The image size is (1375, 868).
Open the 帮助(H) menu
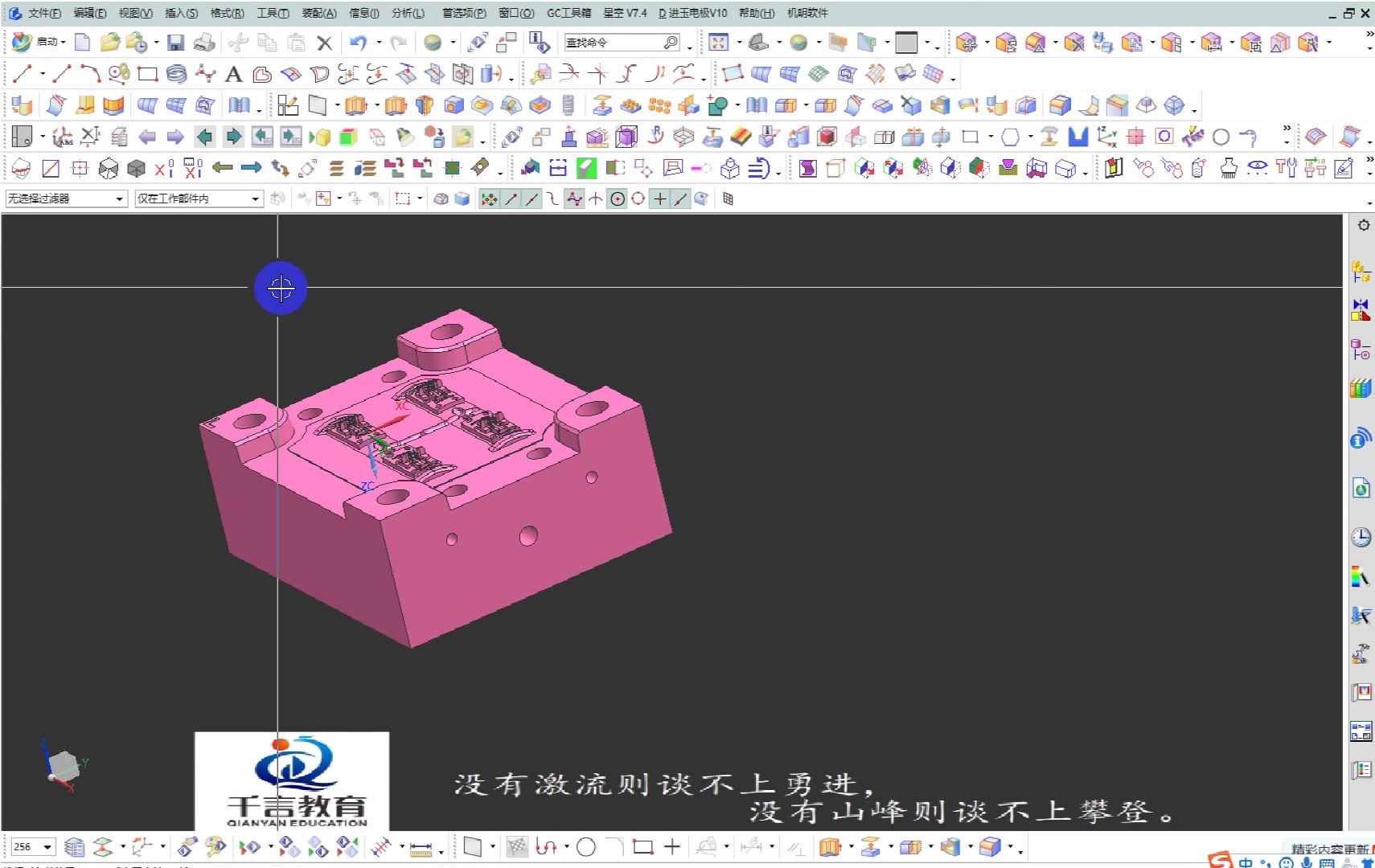pos(757,13)
